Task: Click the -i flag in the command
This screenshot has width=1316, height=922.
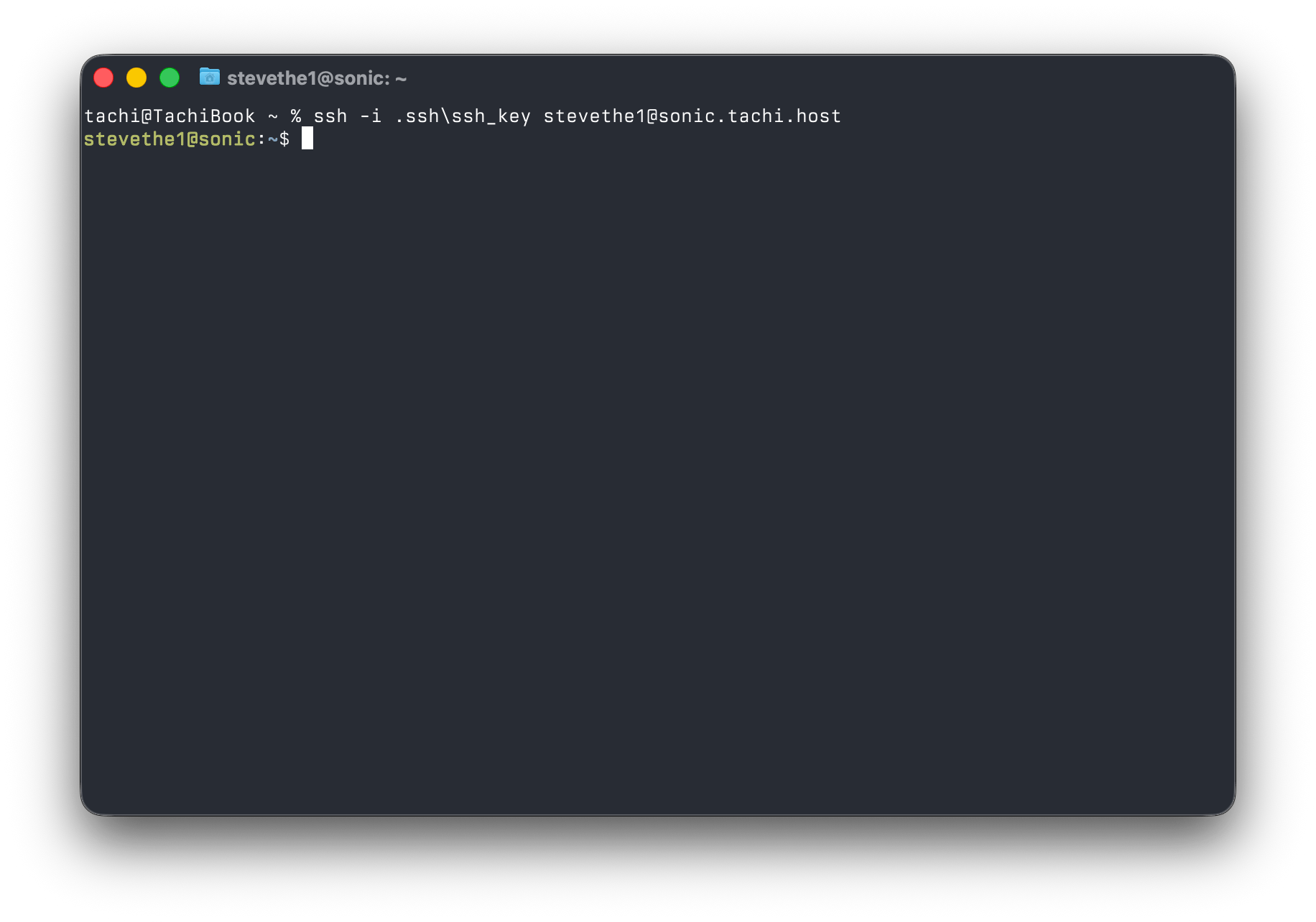Action: click(371, 116)
